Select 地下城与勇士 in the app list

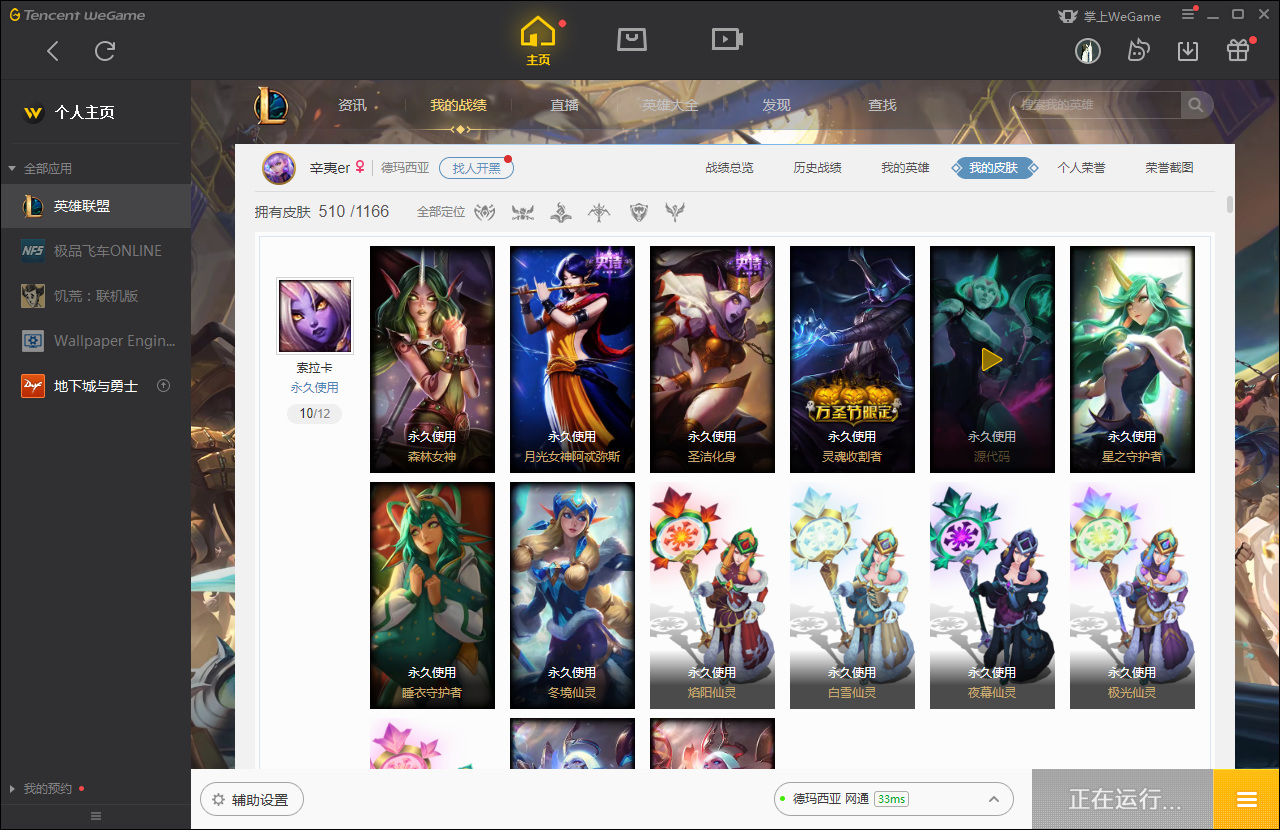[95, 386]
